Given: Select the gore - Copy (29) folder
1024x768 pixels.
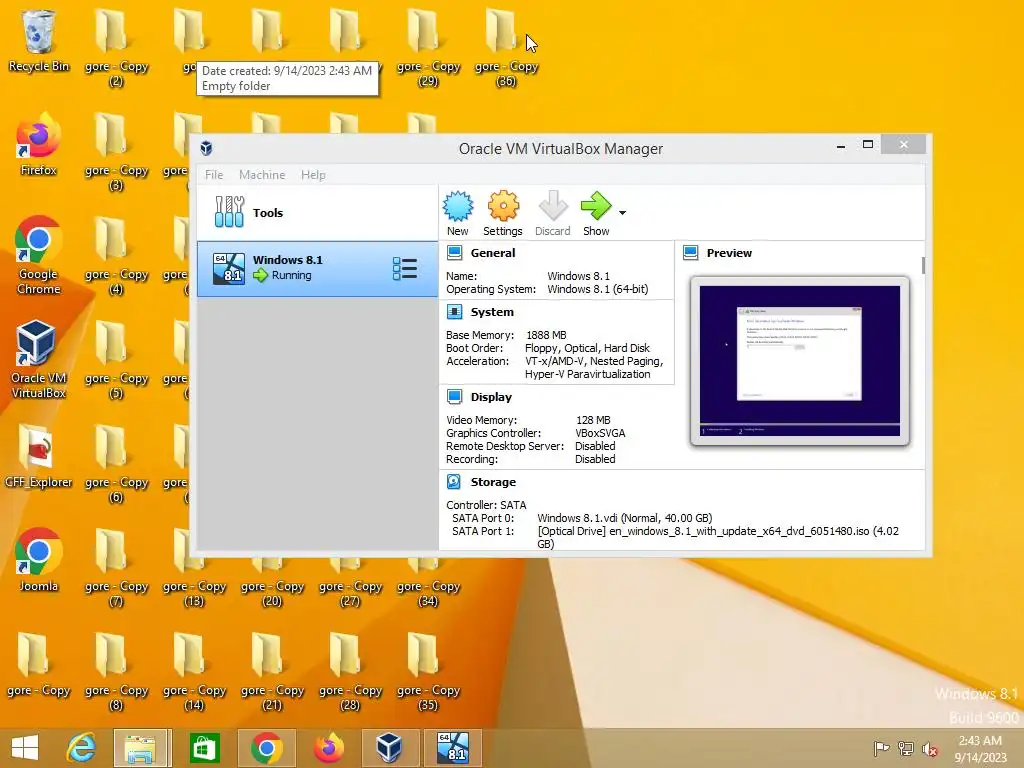Looking at the screenshot, I should tap(428, 47).
